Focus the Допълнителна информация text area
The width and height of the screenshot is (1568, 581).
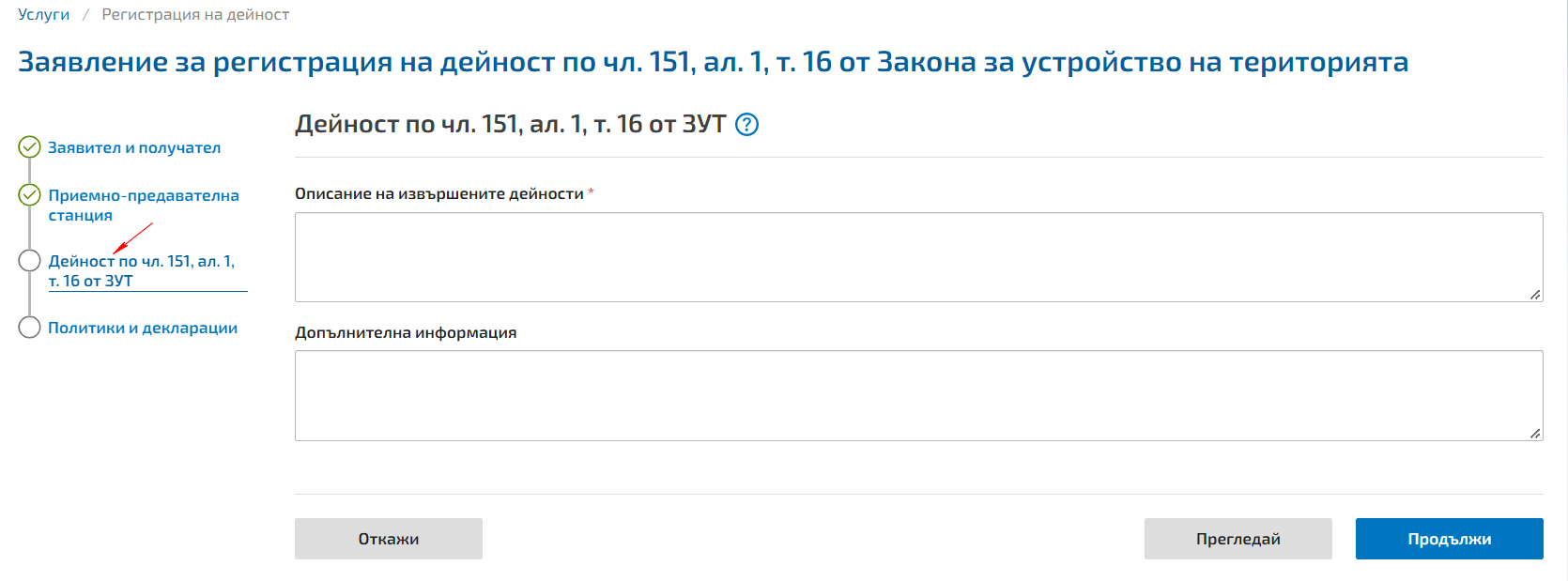tap(918, 395)
